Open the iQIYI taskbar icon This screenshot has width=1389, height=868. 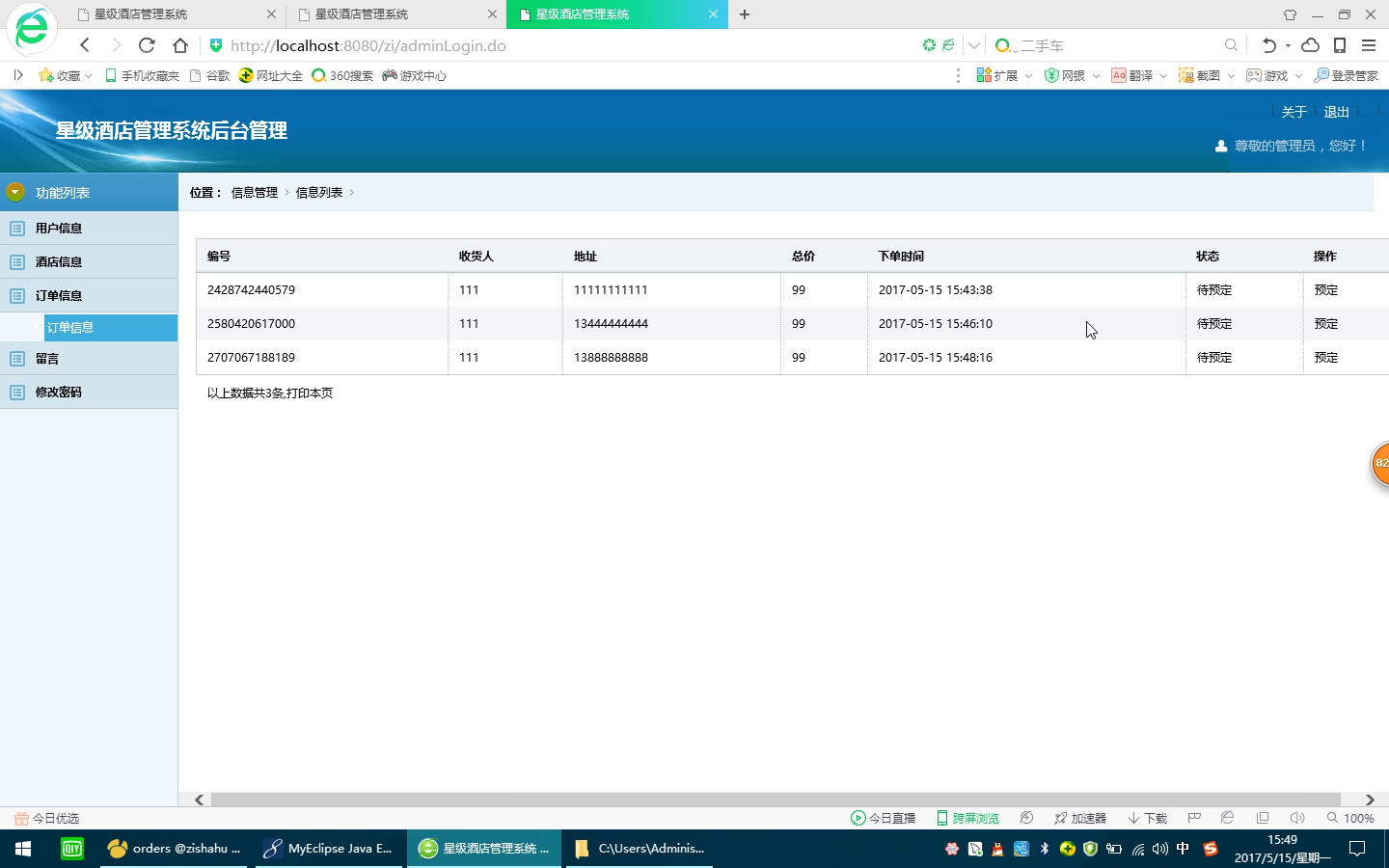72,849
